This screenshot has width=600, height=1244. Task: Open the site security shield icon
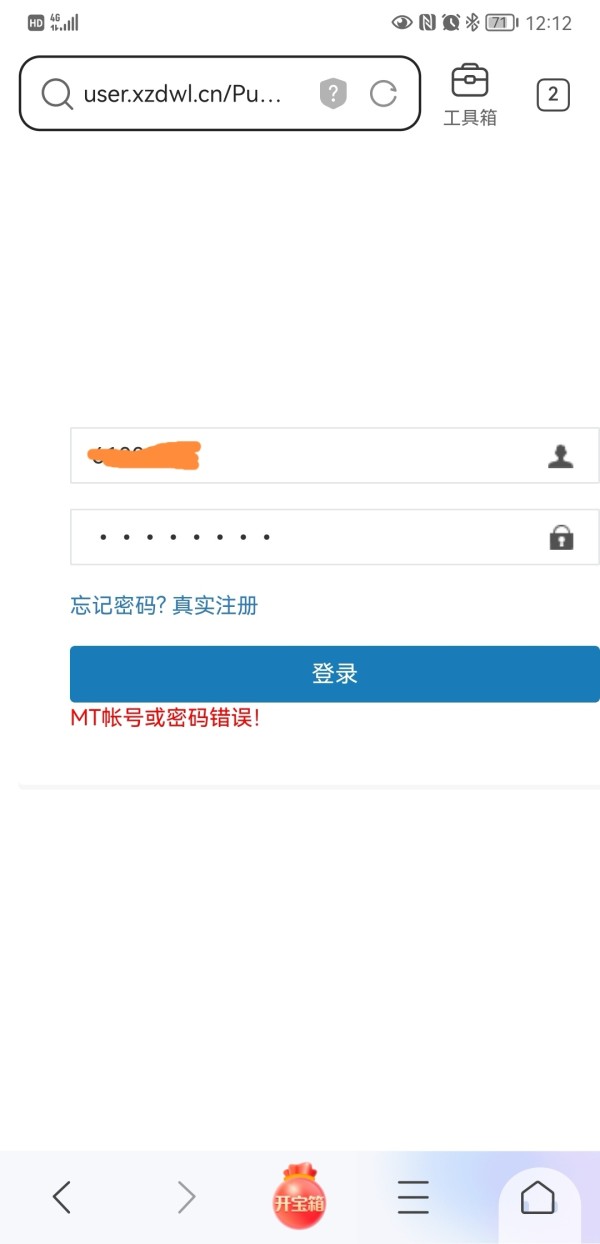tap(333, 94)
